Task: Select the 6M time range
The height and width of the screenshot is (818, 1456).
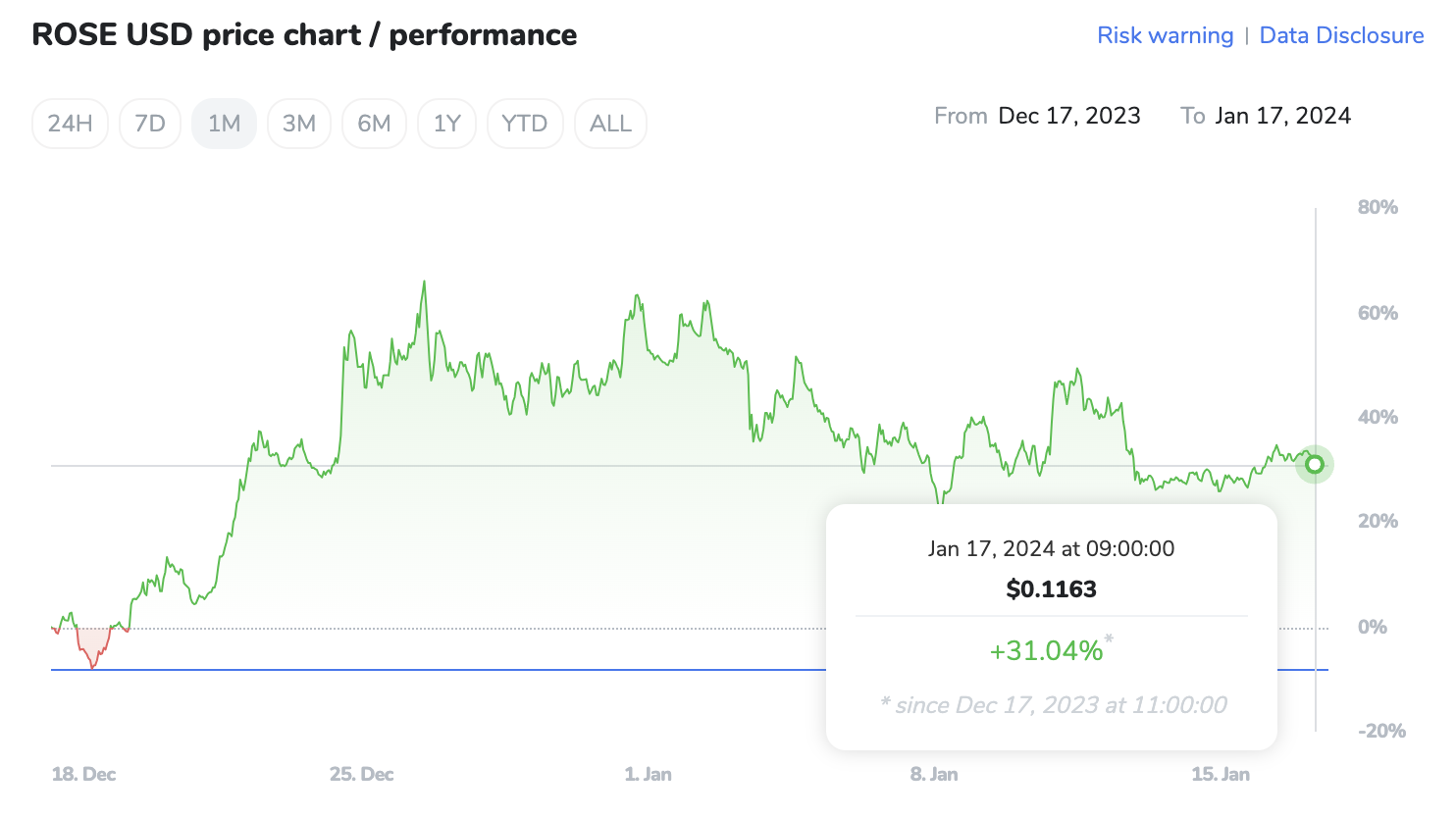Action: click(374, 124)
